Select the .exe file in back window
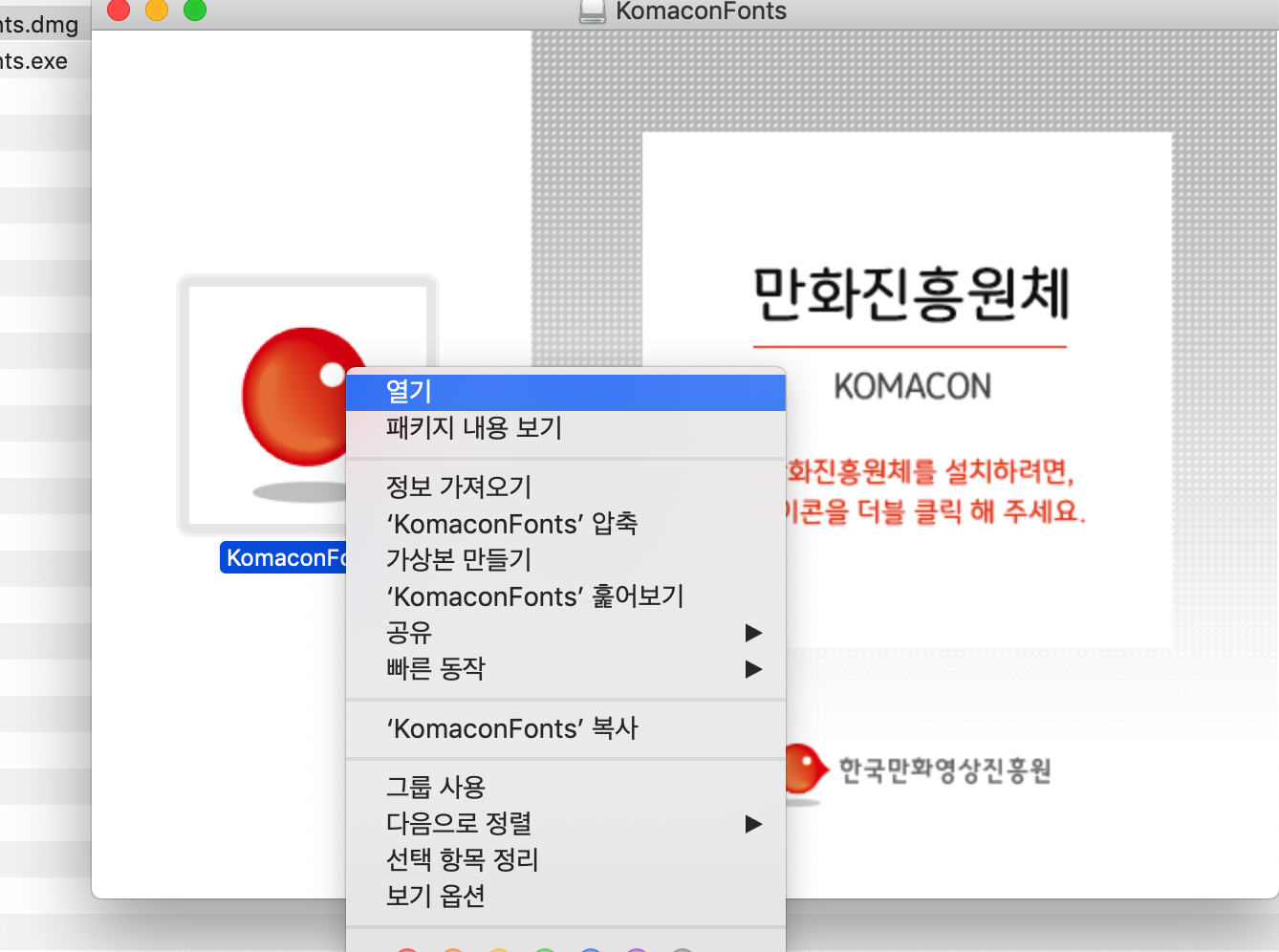Viewport: 1279px width, 952px height. pyautogui.click(x=34, y=61)
